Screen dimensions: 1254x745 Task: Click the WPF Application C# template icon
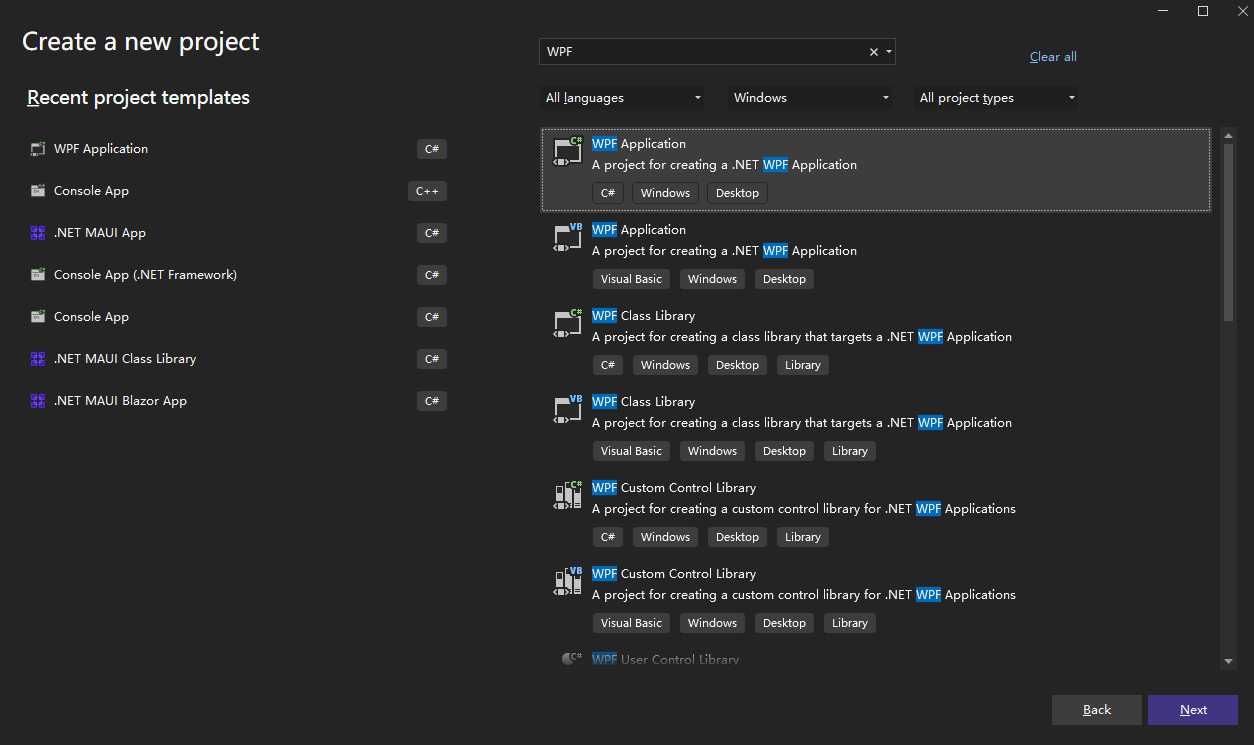tap(566, 151)
